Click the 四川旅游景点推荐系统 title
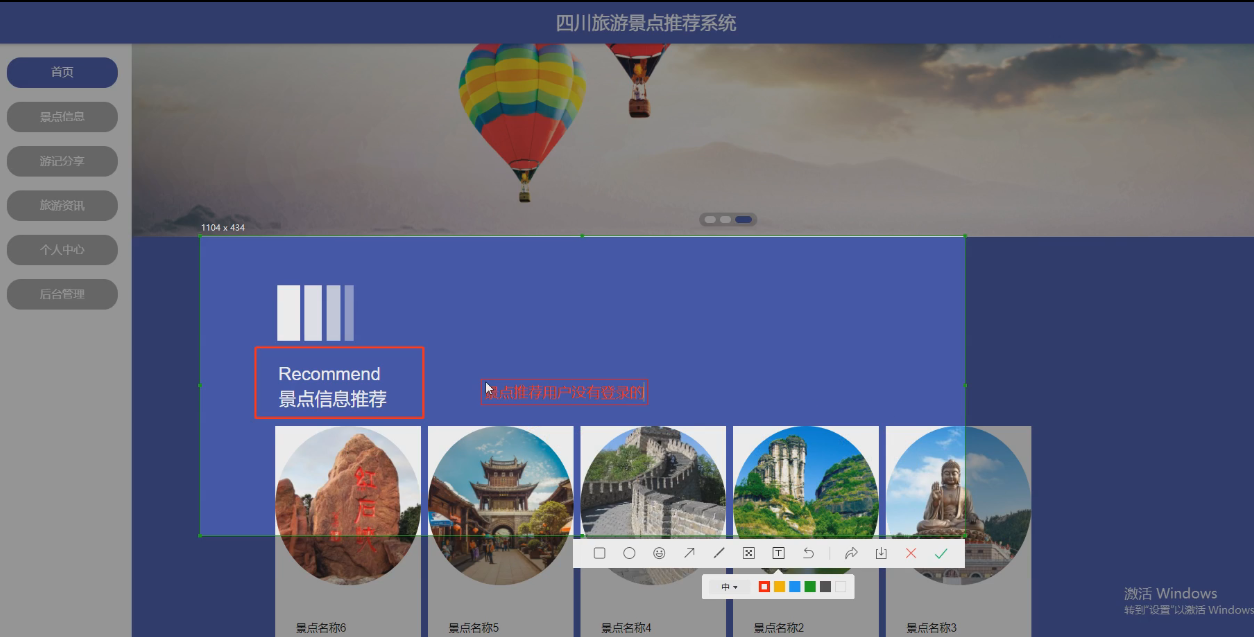This screenshot has height=637, width=1254. [646, 23]
